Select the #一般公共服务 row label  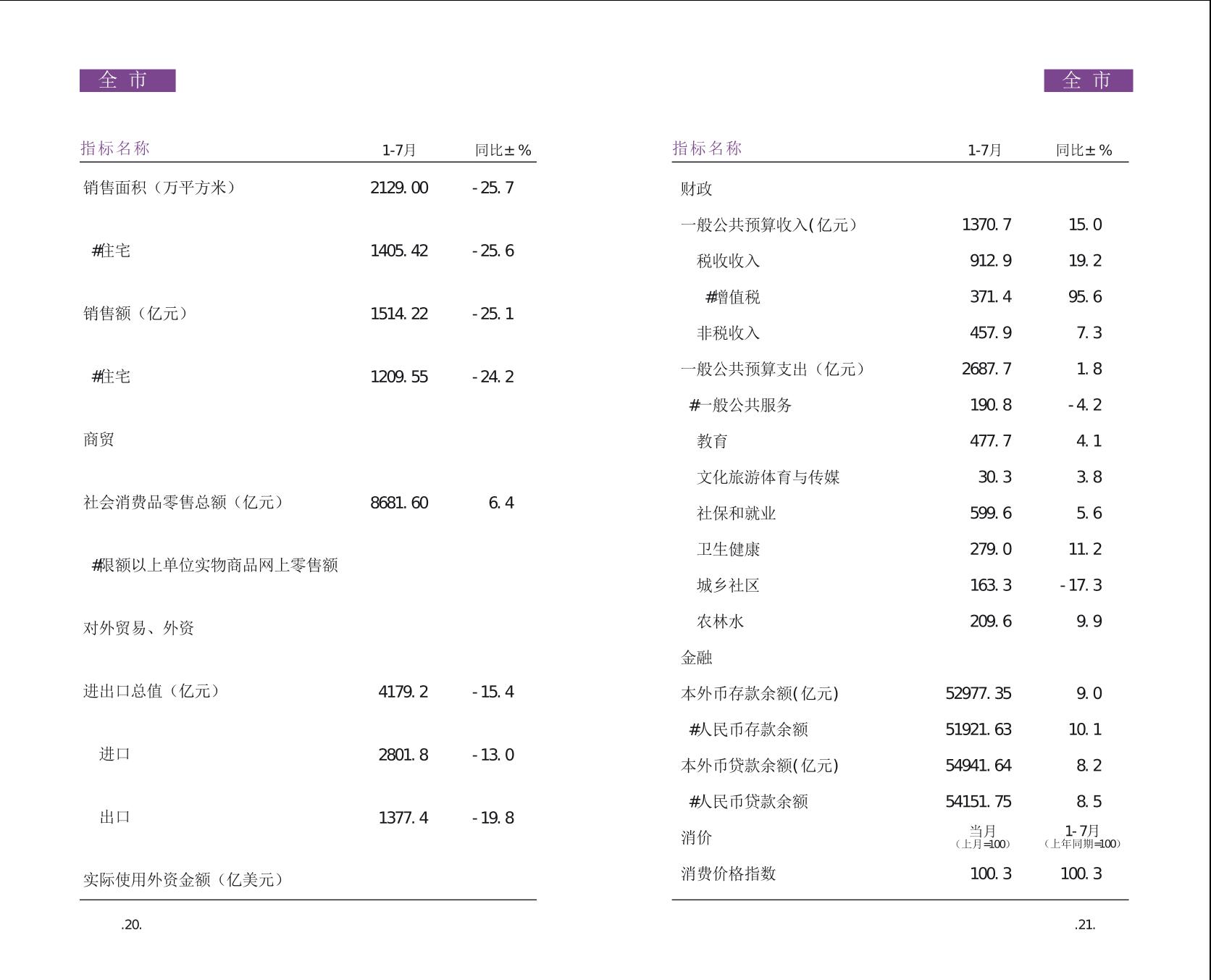pyautogui.click(x=741, y=406)
